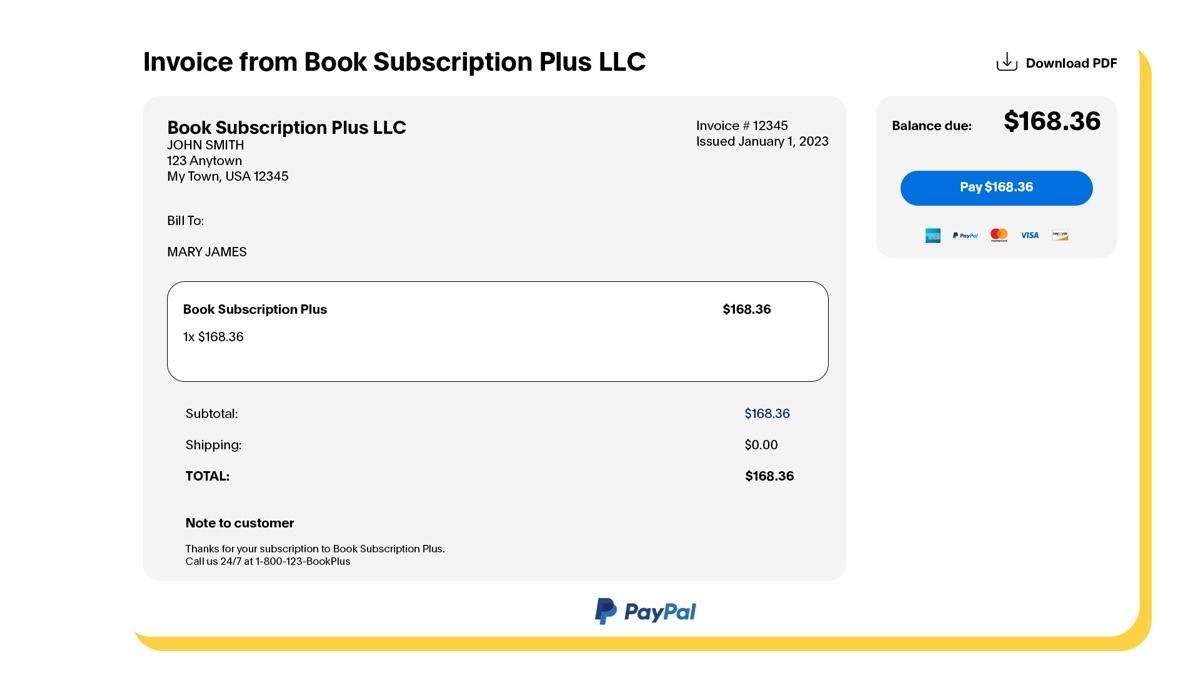Click the Note to customer heading
This screenshot has height=675, width=1200.
[x=240, y=523]
